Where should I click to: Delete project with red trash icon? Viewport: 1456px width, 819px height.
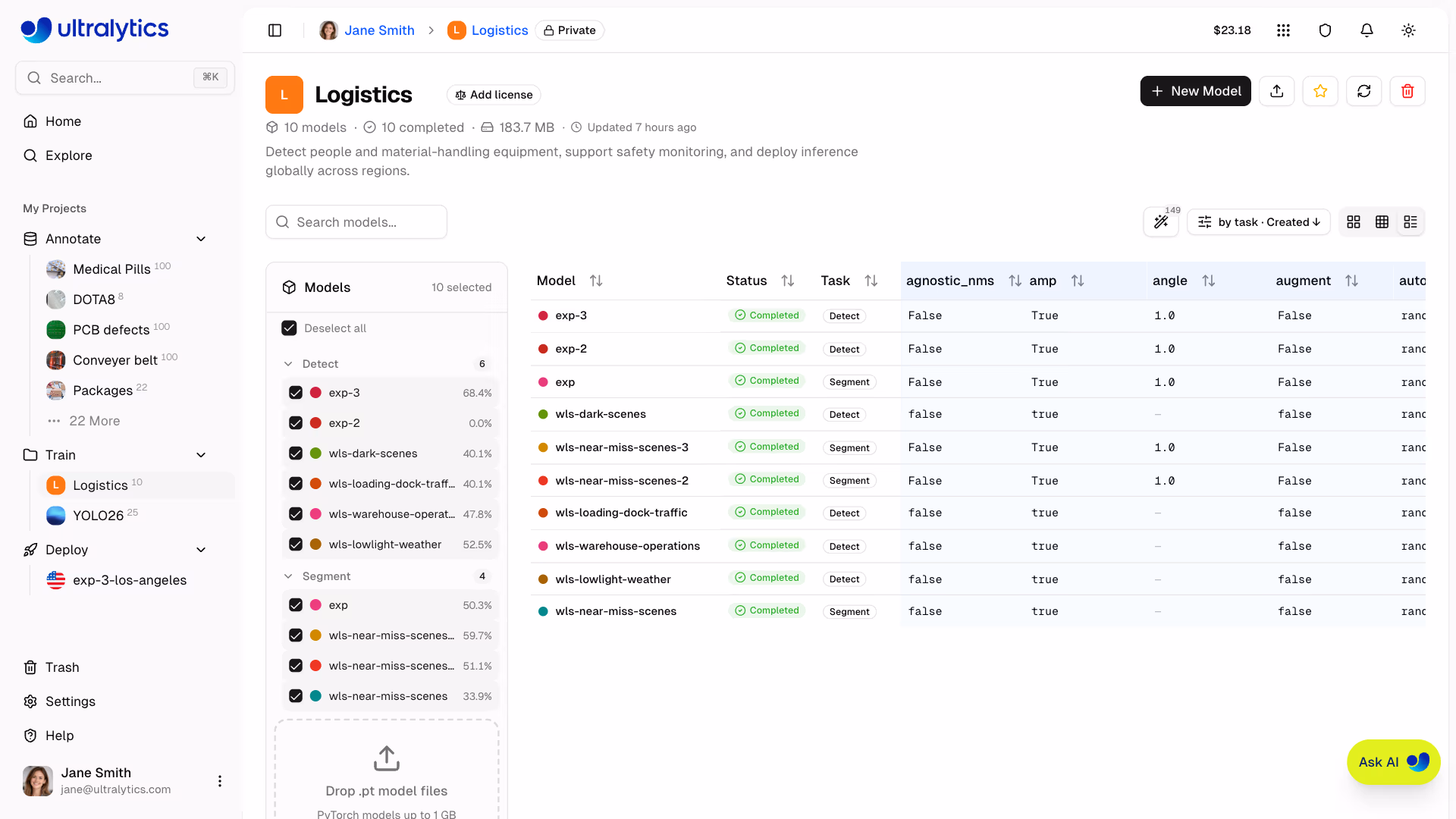pyautogui.click(x=1407, y=91)
